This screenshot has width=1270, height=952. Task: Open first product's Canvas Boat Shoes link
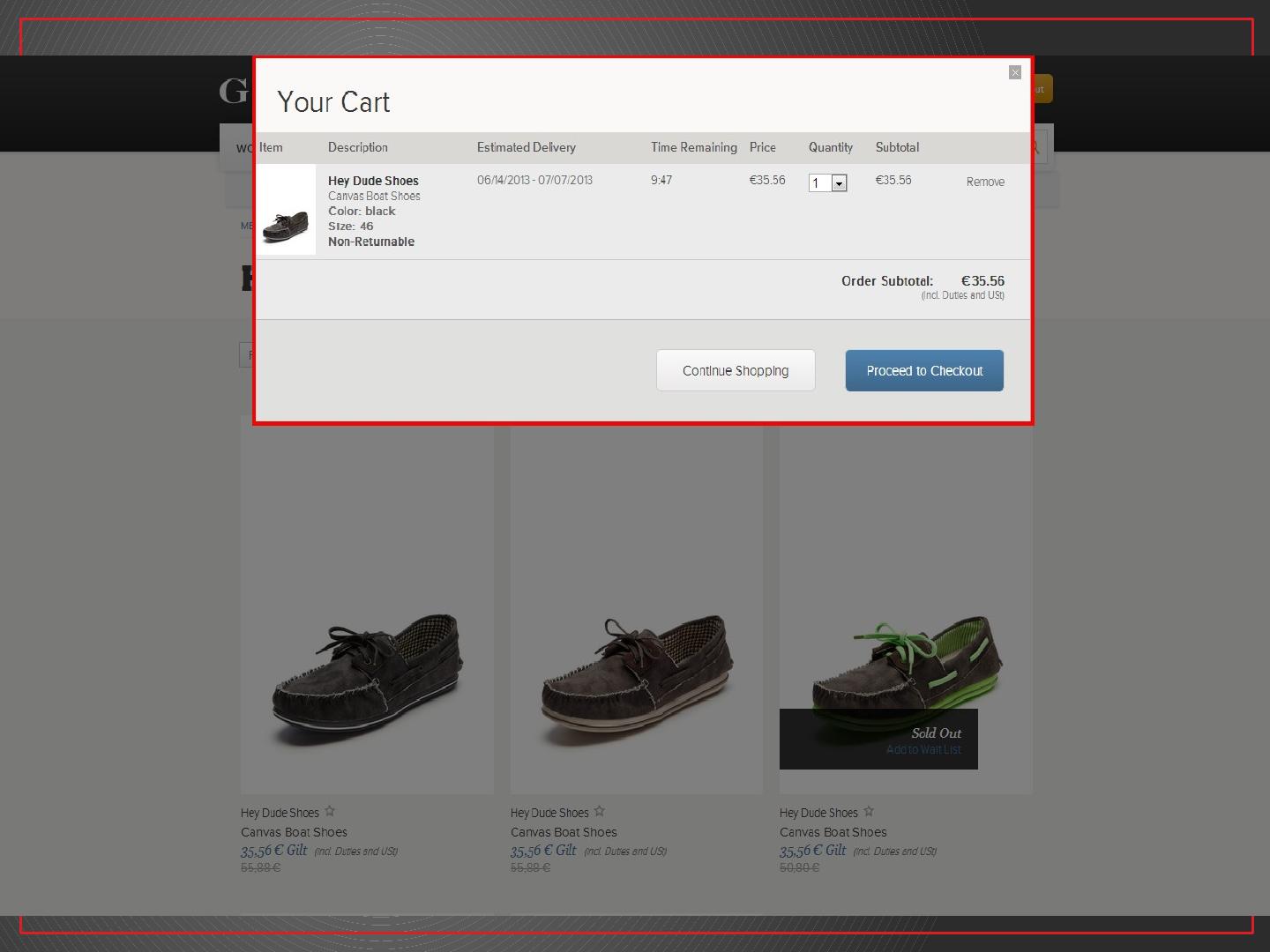click(294, 832)
